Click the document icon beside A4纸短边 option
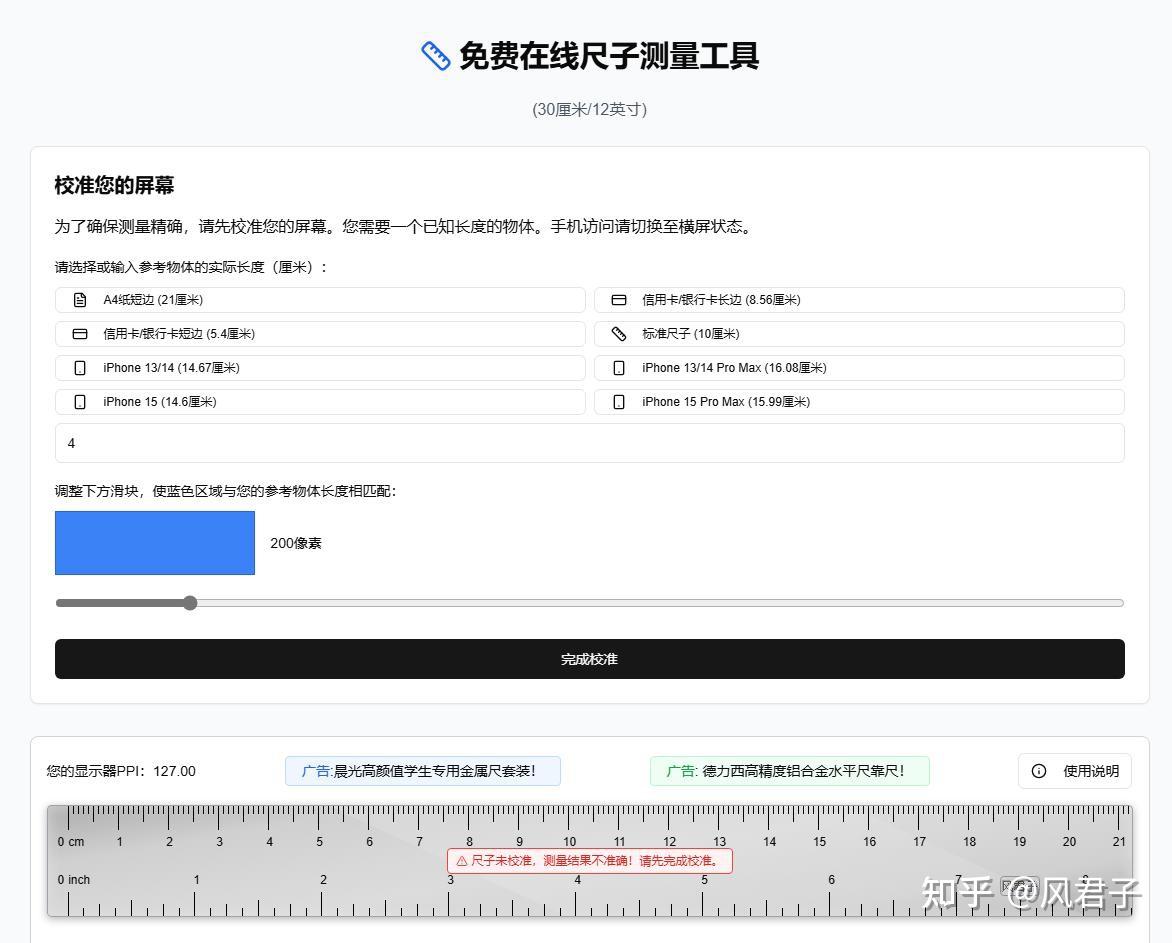This screenshot has height=943, width=1172. (80, 299)
